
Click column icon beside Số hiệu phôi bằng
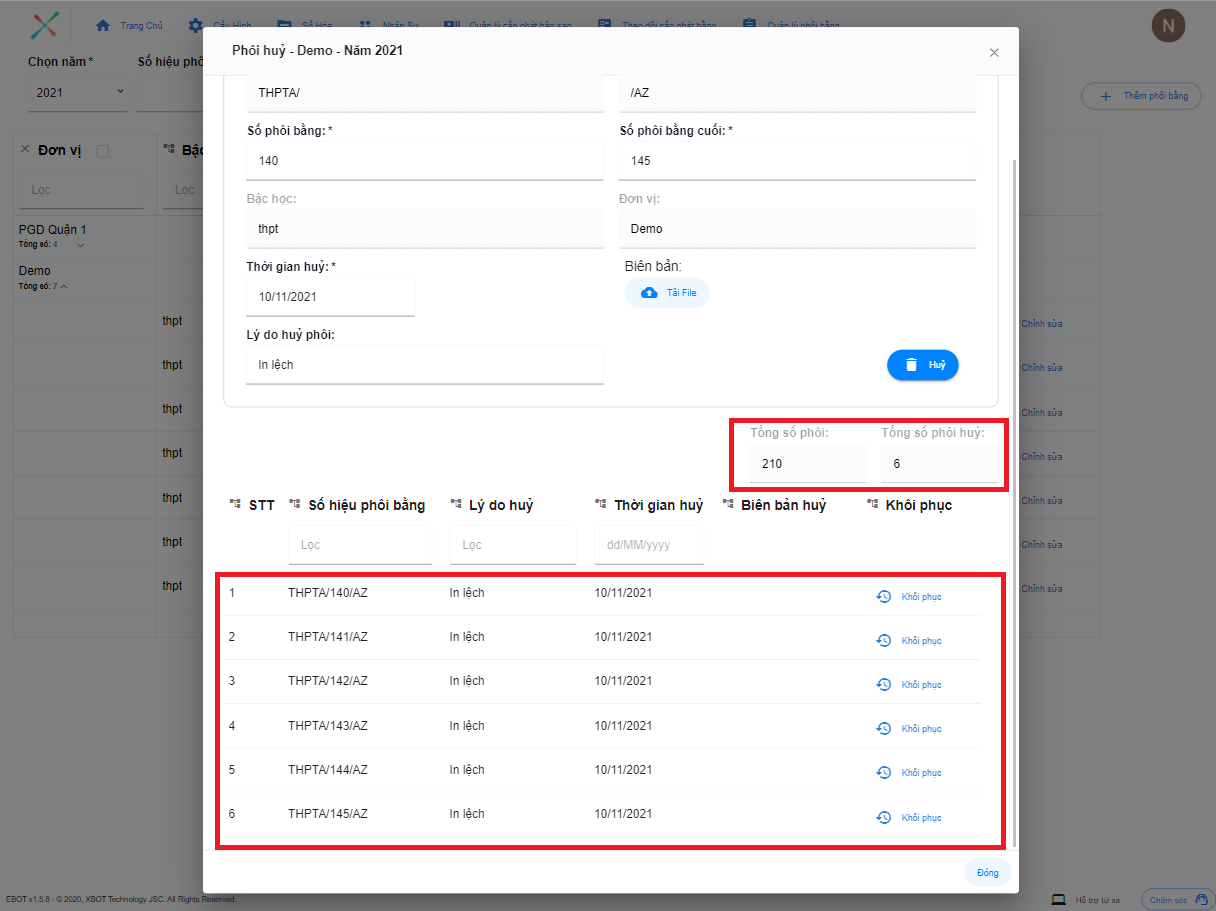pos(295,505)
